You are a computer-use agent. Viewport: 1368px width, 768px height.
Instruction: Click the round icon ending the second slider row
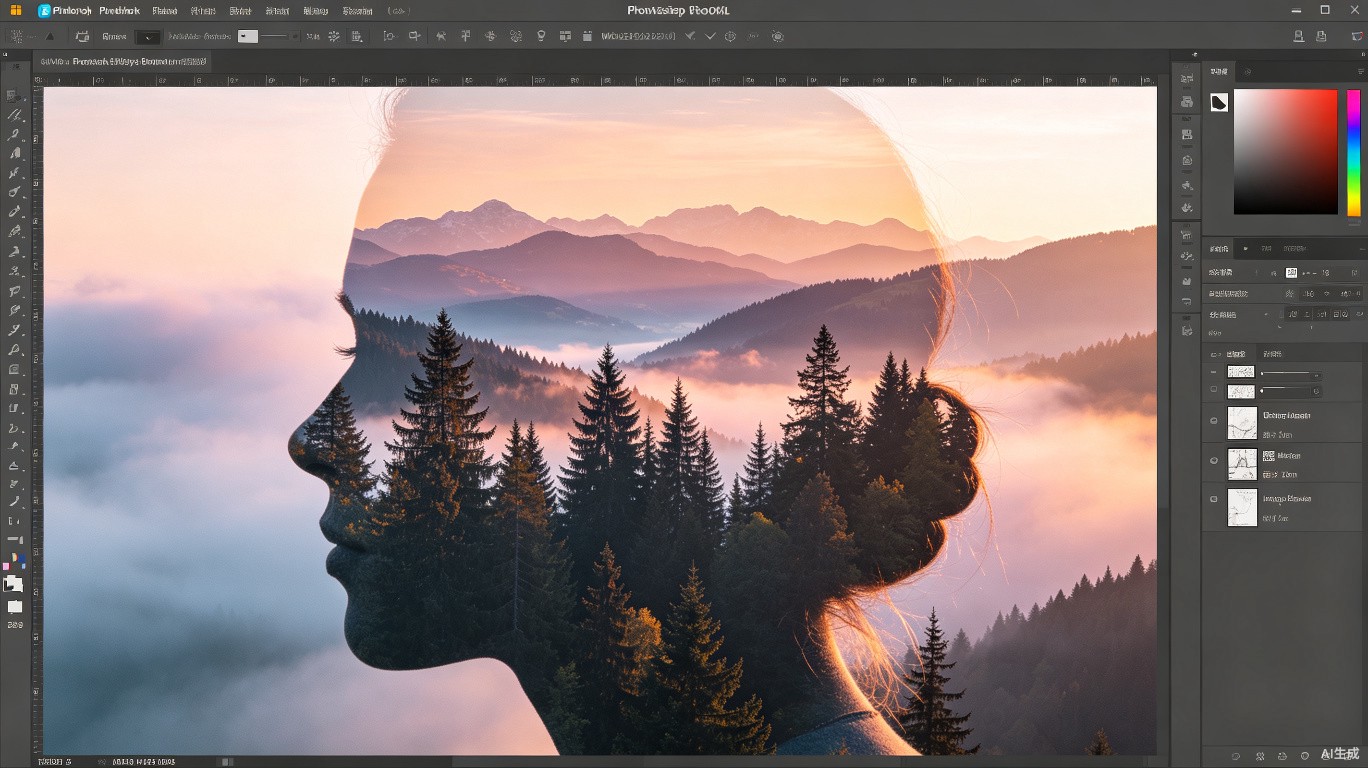click(1316, 391)
